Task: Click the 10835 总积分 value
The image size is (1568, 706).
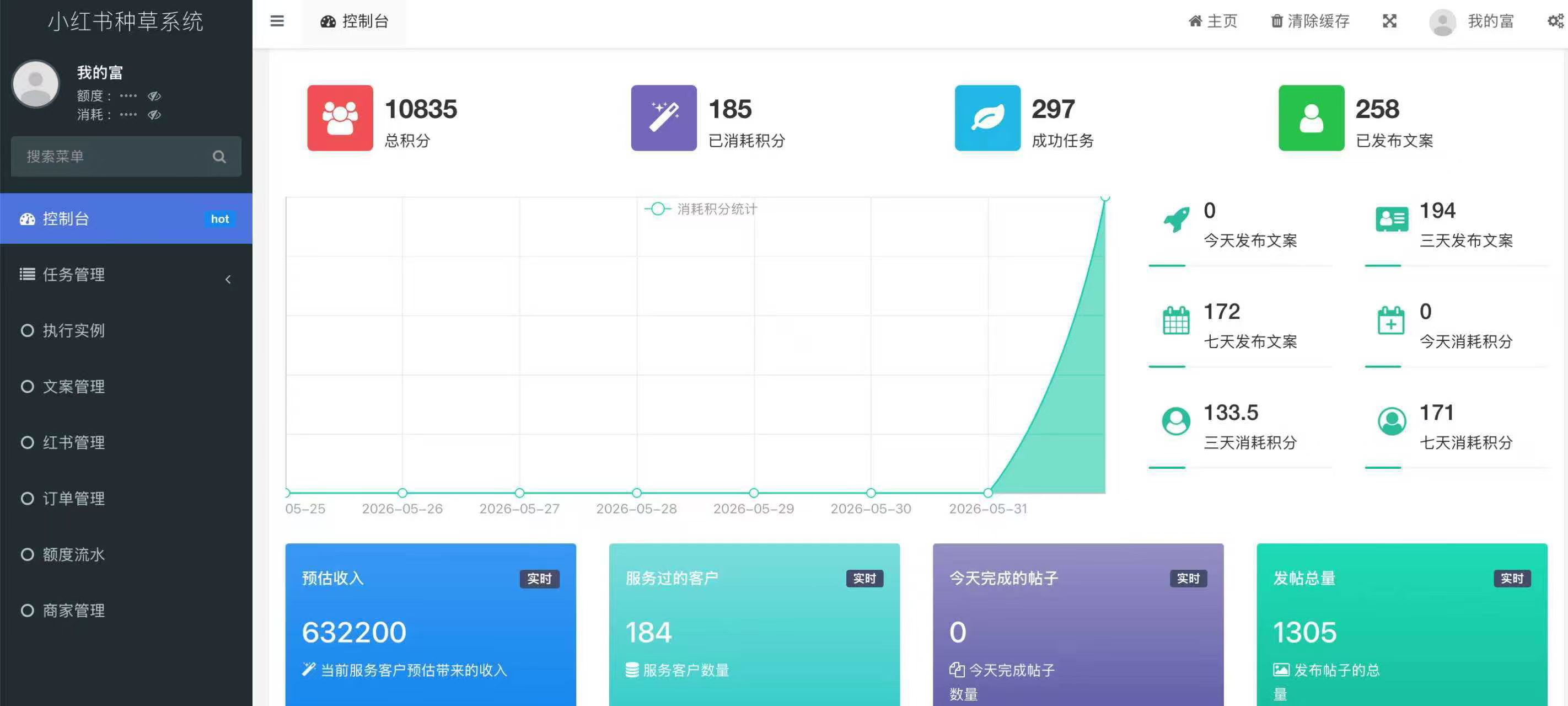Action: pos(421,110)
